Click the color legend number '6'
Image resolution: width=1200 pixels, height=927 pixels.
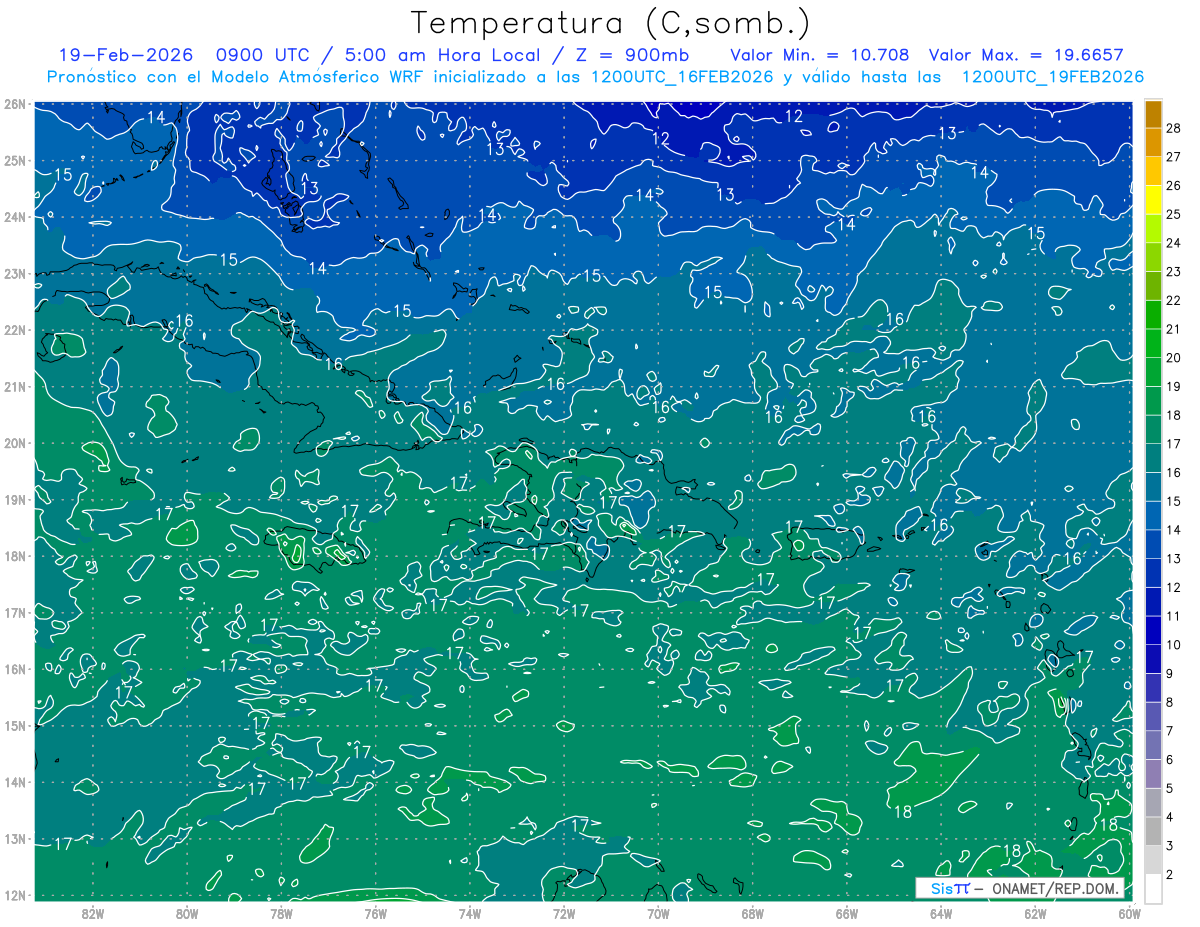coord(1170,759)
